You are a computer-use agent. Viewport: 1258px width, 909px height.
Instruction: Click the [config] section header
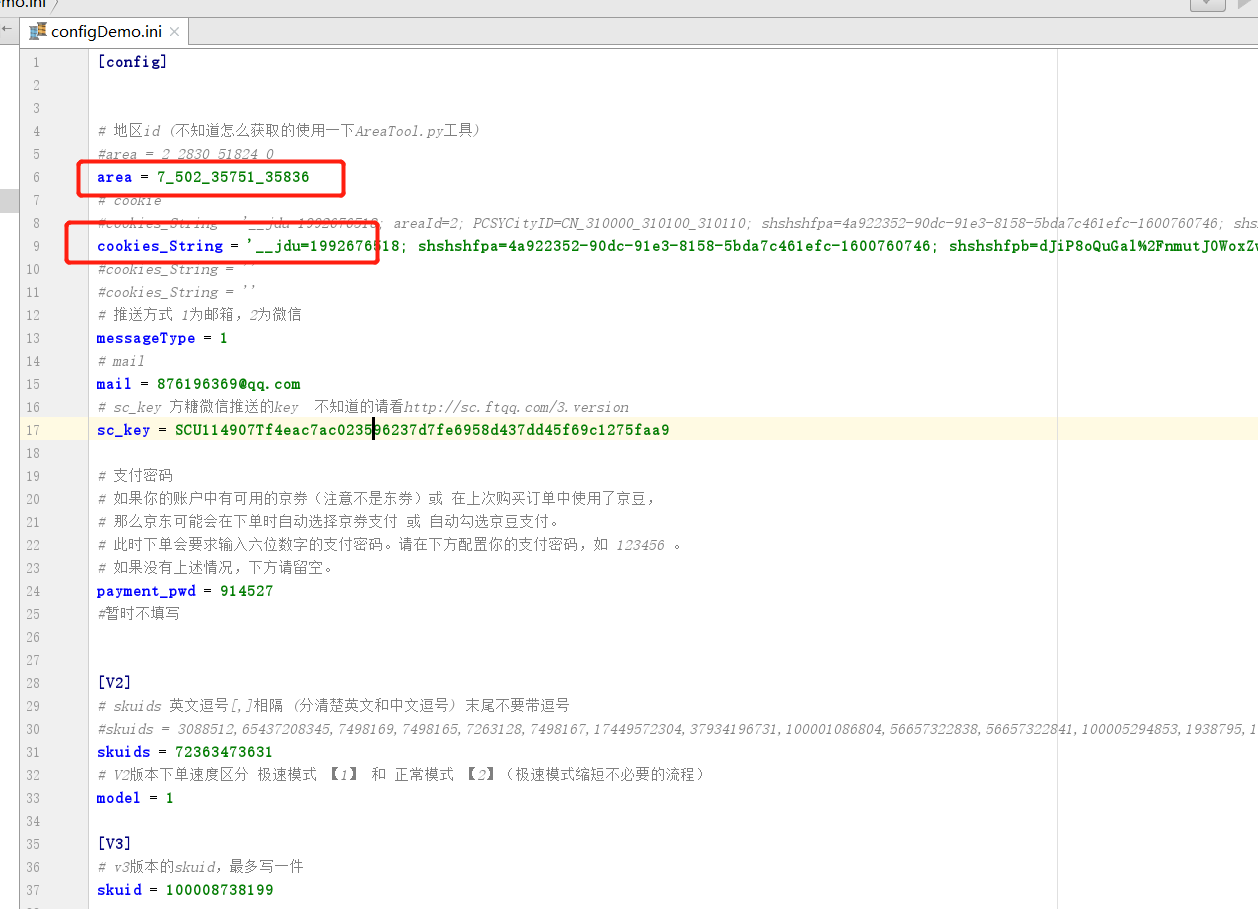pos(132,62)
